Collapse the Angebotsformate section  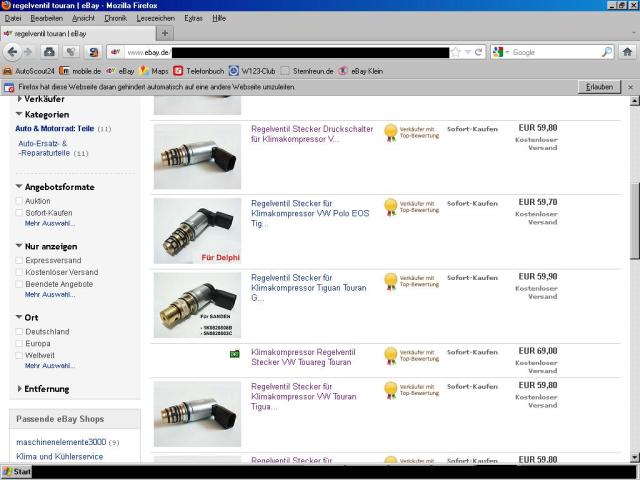19,186
